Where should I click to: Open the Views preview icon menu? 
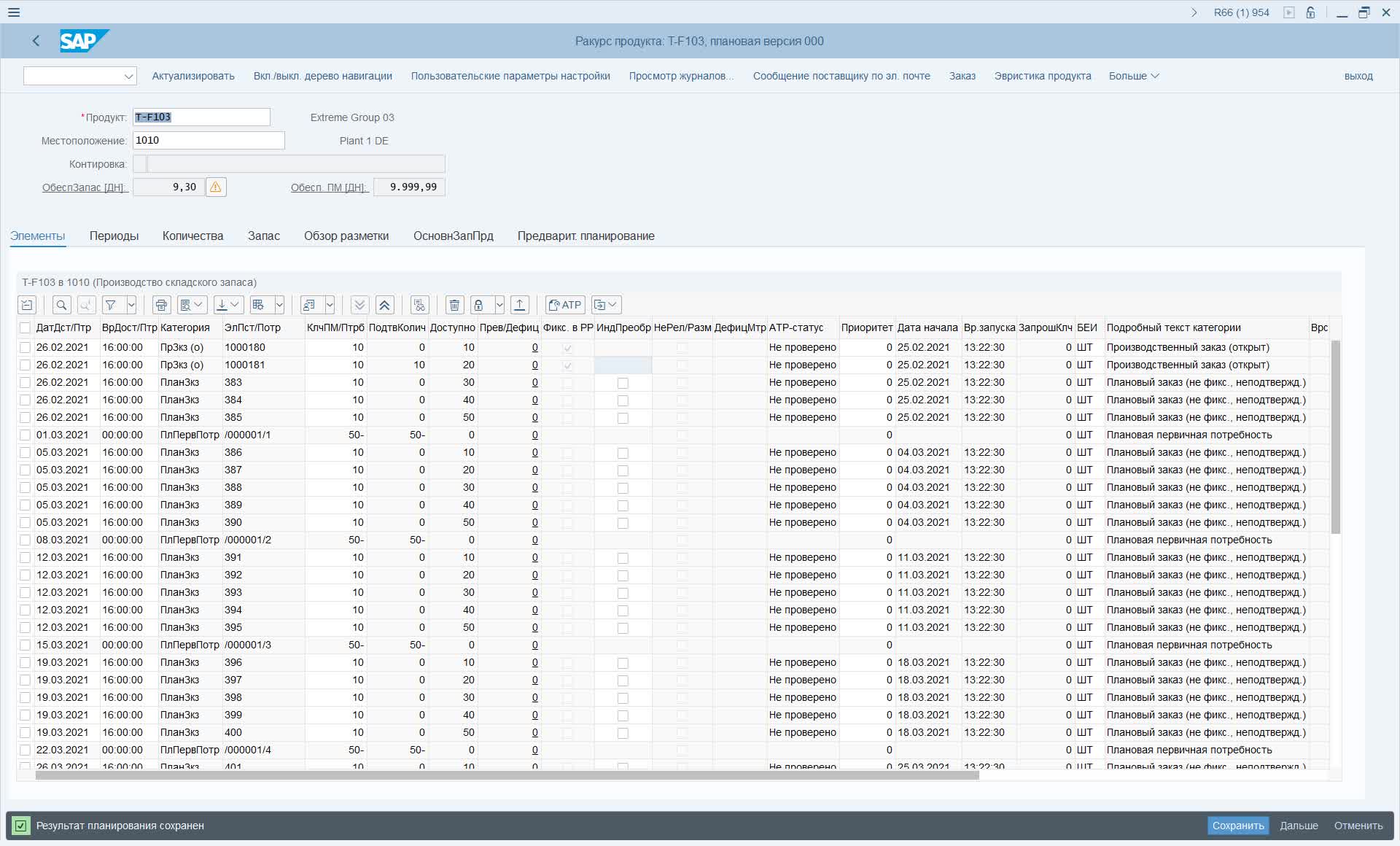click(x=192, y=305)
